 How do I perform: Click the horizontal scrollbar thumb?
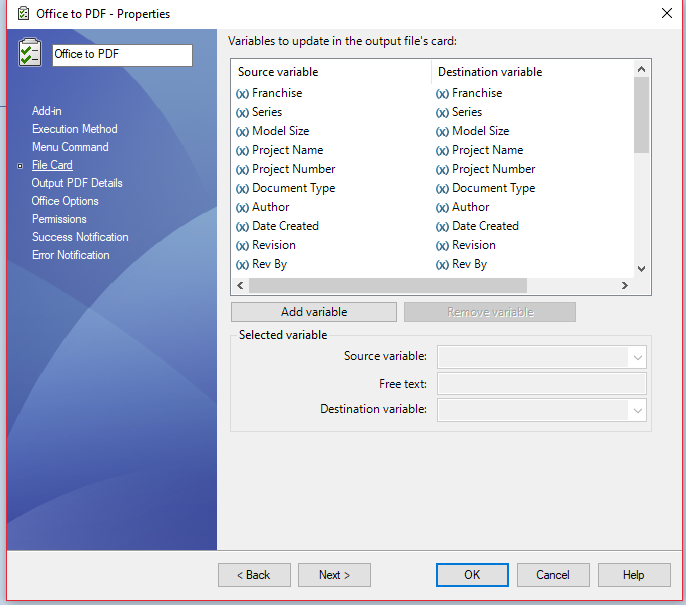(388, 285)
